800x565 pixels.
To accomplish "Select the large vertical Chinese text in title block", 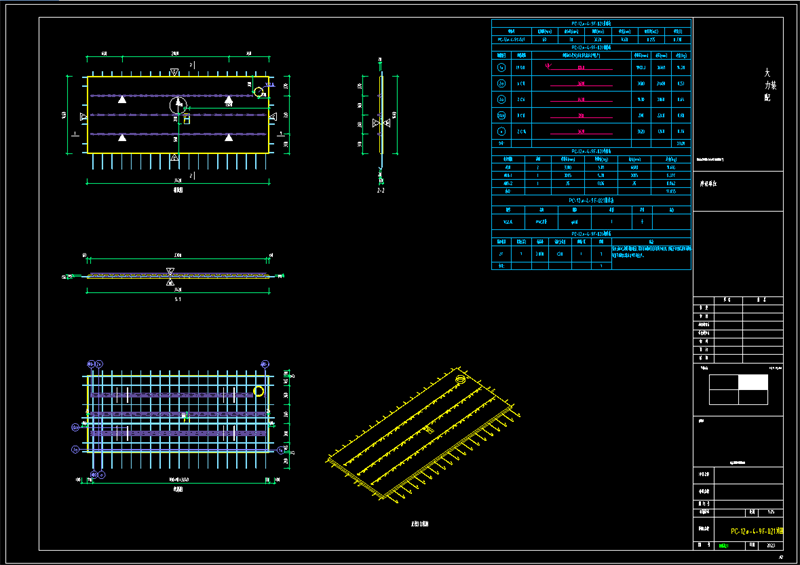I will (x=769, y=85).
